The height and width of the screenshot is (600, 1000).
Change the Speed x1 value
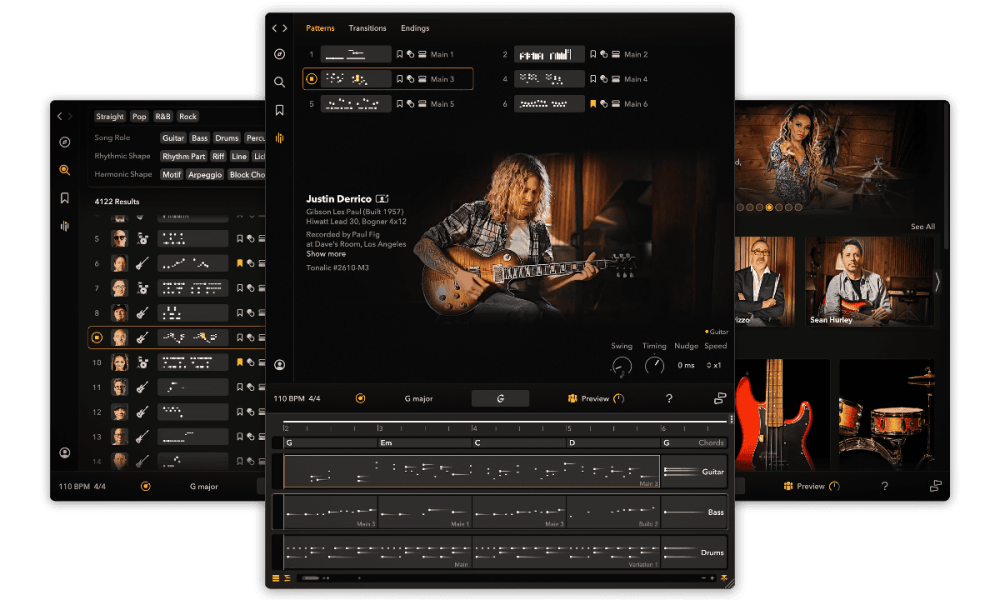coord(715,365)
